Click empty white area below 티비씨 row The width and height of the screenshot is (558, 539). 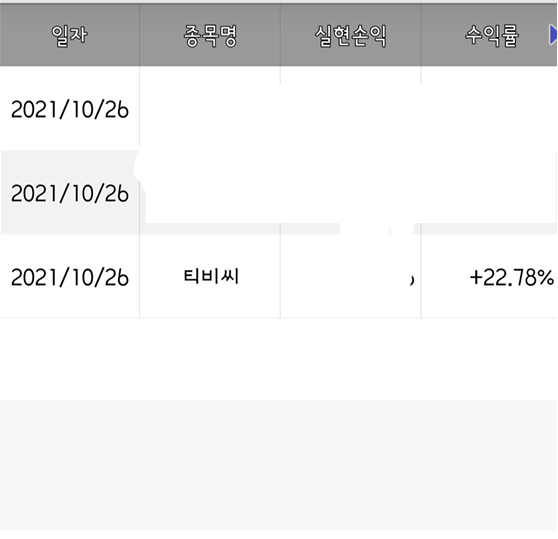tap(279, 359)
